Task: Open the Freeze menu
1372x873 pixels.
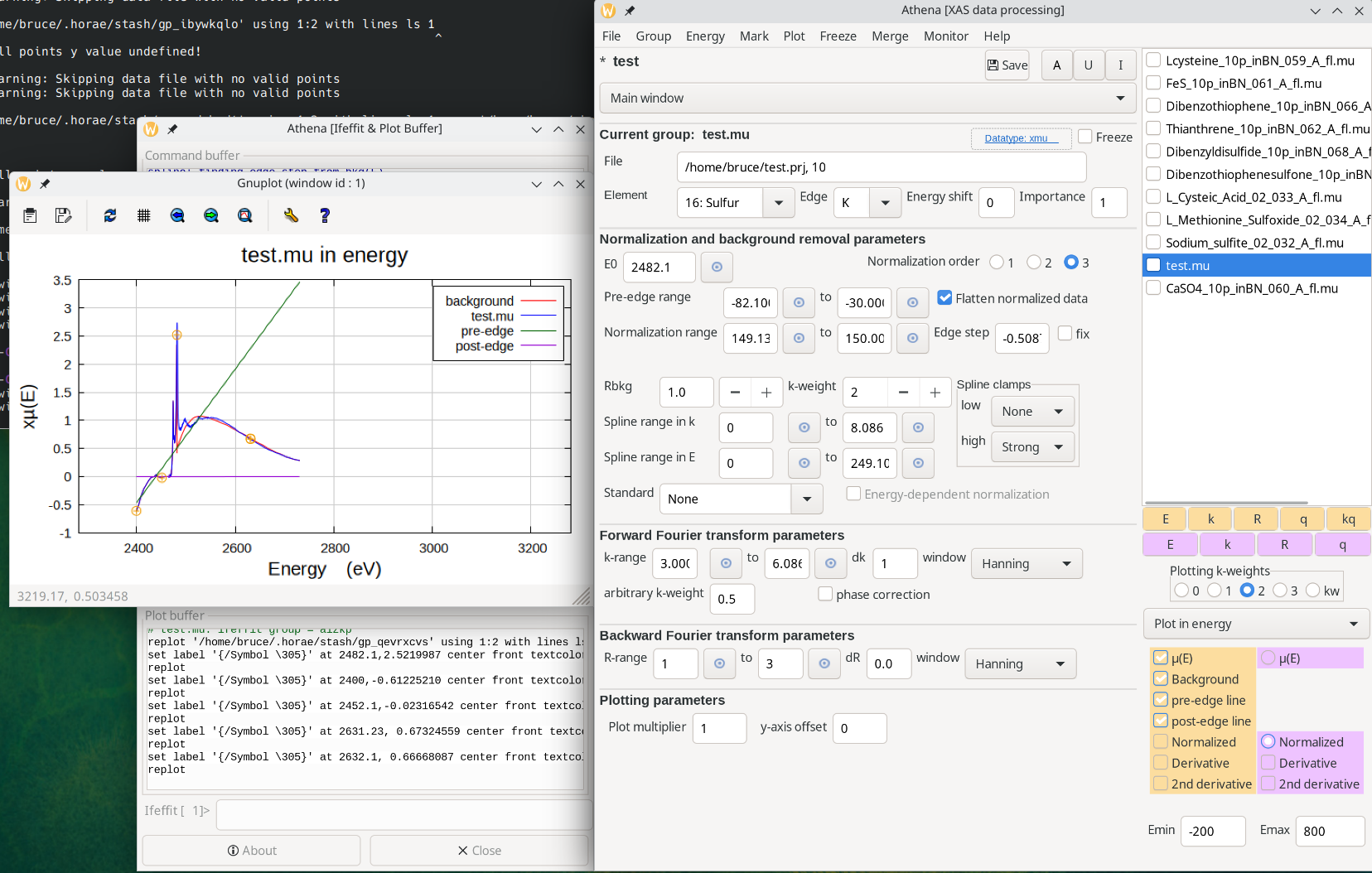Action: pos(838,36)
